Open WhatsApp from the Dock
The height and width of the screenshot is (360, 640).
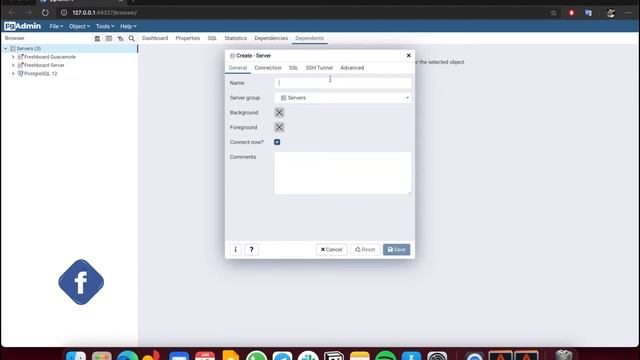[x=256, y=356]
